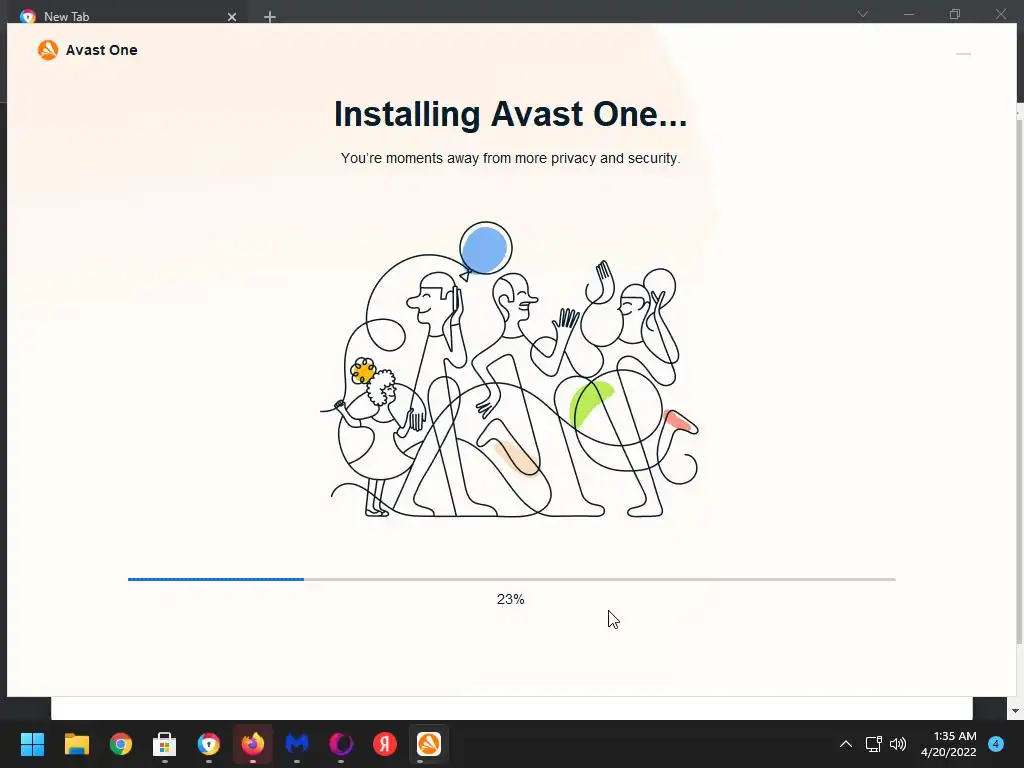This screenshot has width=1024, height=768.
Task: Switch to Firefox in the taskbar
Action: pyautogui.click(x=253, y=744)
